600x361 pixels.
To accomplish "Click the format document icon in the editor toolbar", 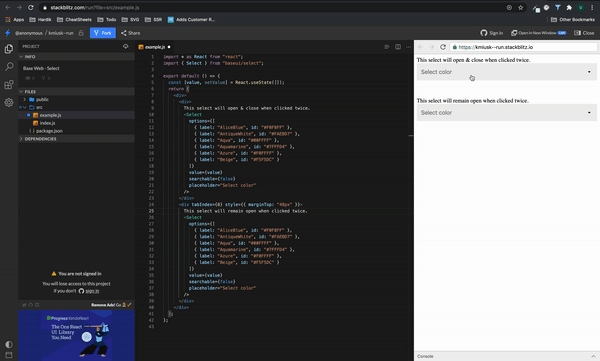I will click(387, 47).
